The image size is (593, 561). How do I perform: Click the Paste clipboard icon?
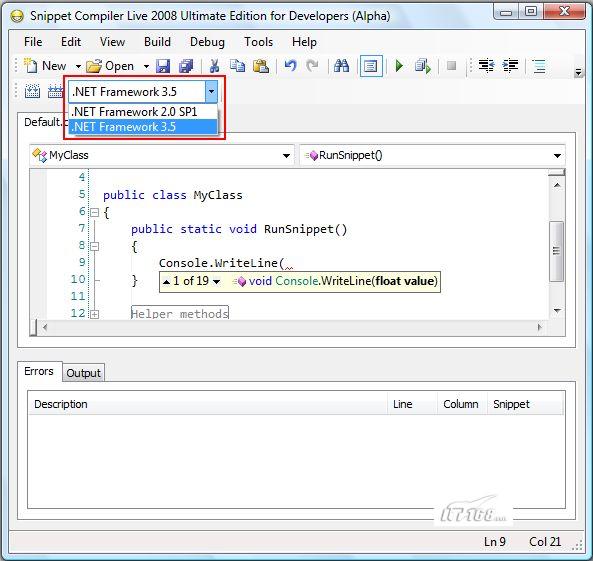tap(261, 66)
